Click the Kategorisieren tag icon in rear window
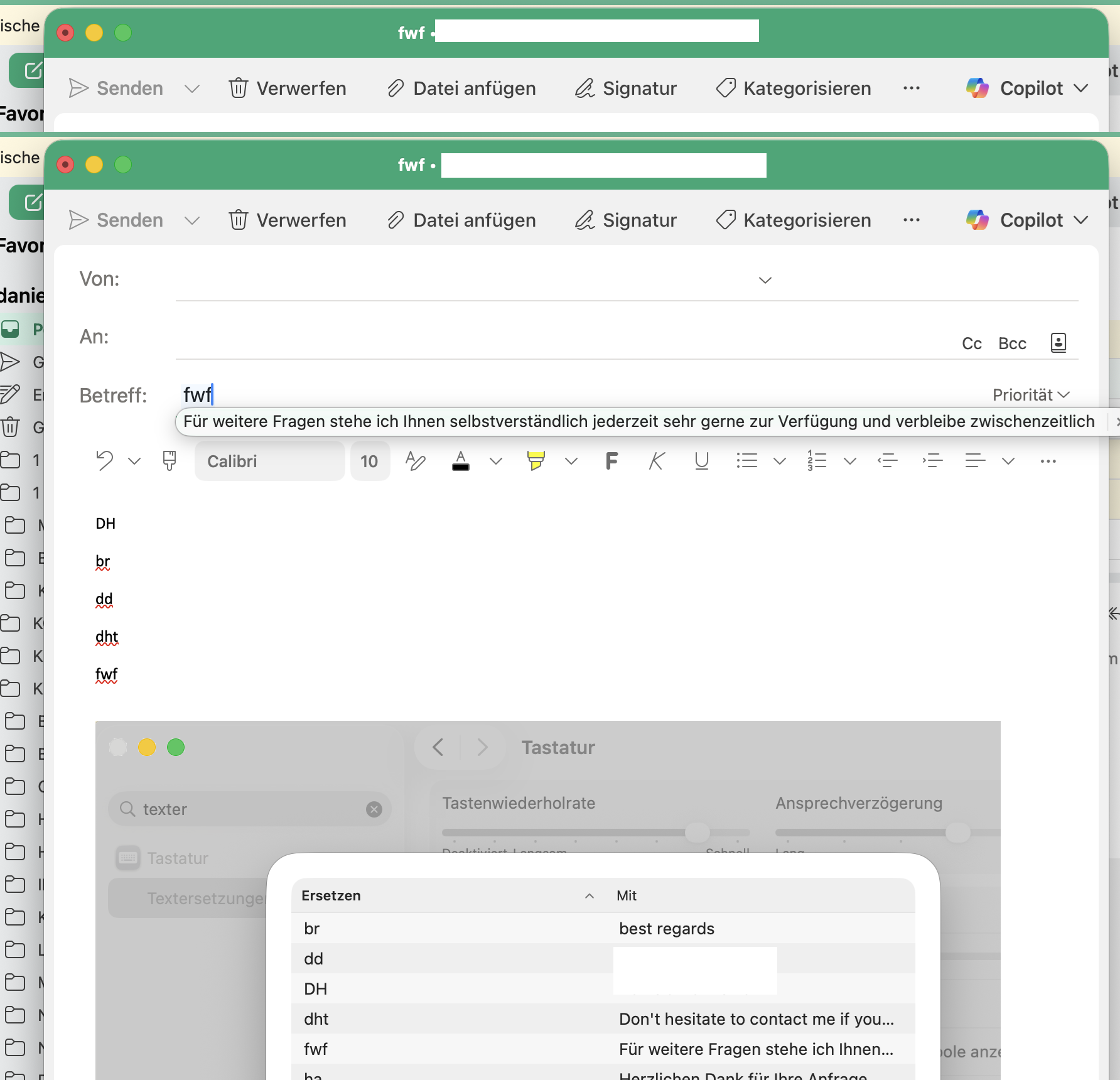 coord(726,89)
